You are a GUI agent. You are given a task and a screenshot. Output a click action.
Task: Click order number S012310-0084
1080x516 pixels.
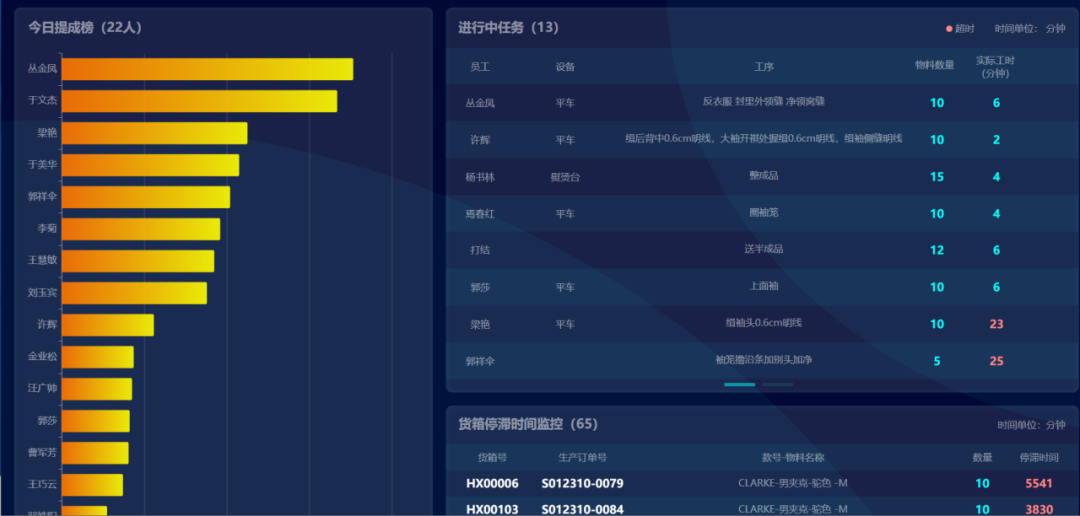tap(583, 509)
